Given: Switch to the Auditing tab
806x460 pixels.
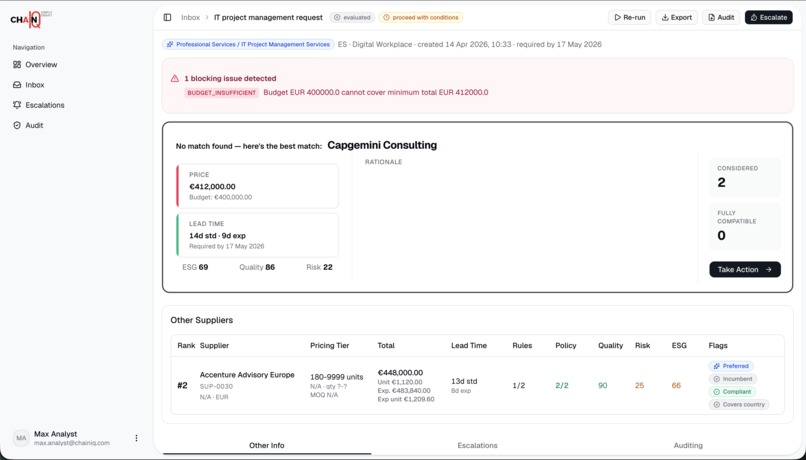Looking at the screenshot, I should pyautogui.click(x=688, y=446).
